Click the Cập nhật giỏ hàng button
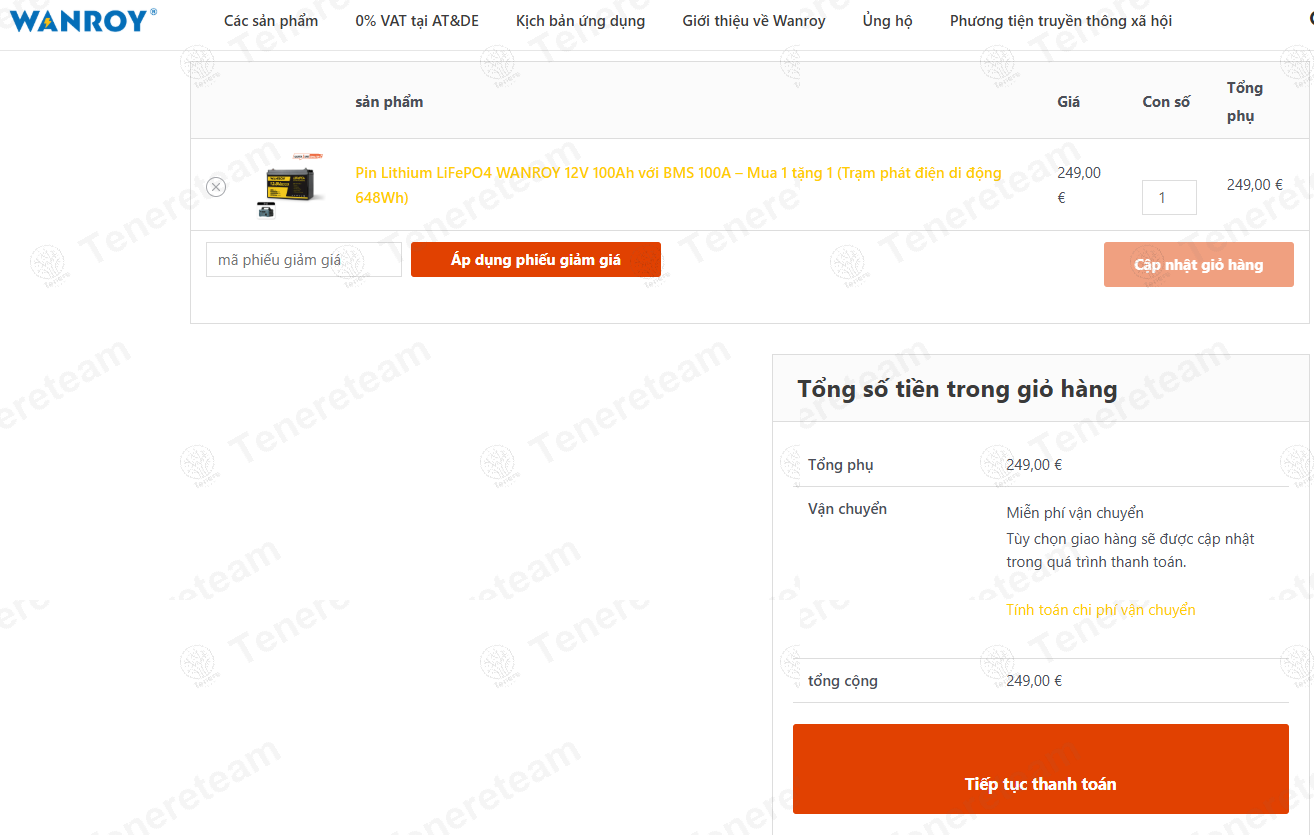 point(1199,265)
